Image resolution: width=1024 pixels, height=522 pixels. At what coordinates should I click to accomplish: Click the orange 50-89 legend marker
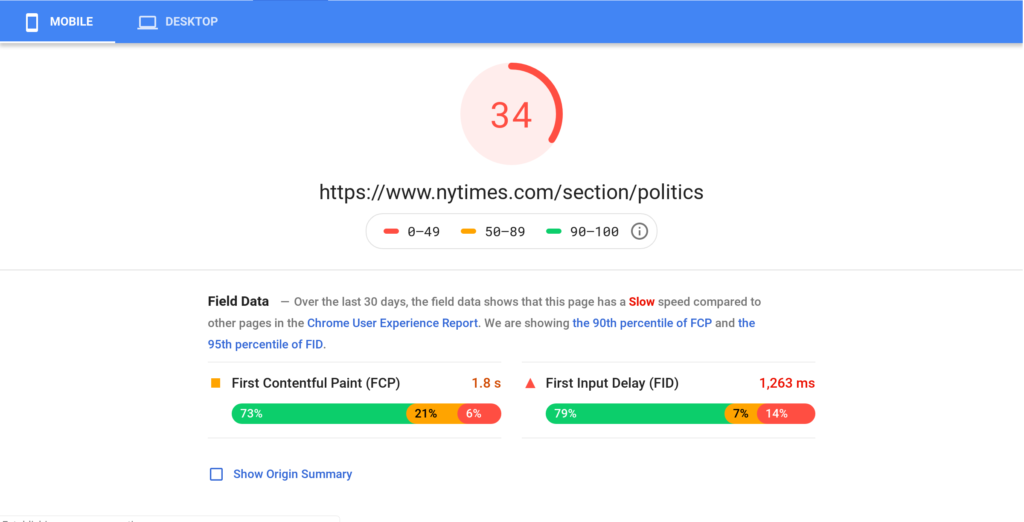[468, 232]
